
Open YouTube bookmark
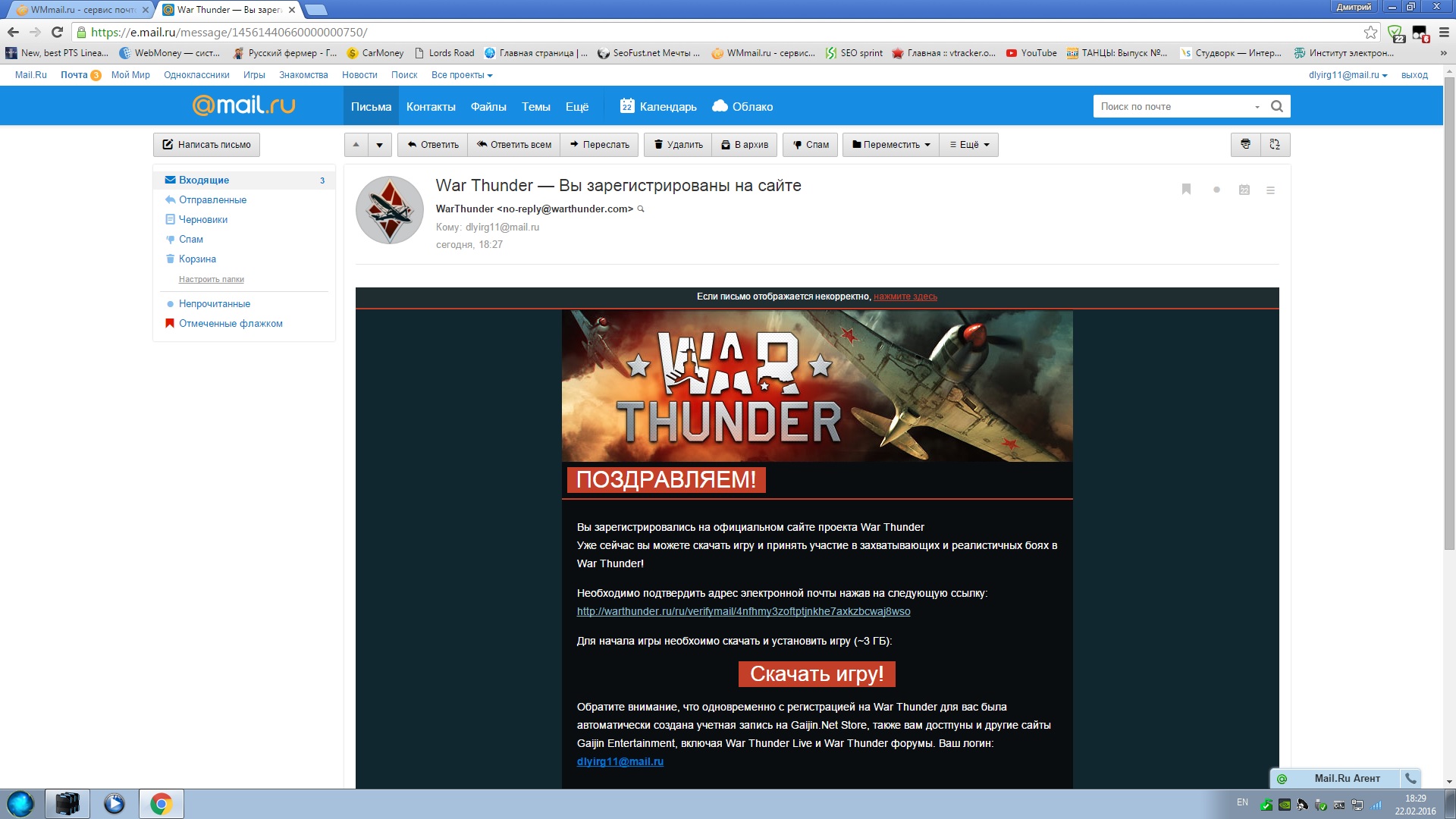point(1031,53)
